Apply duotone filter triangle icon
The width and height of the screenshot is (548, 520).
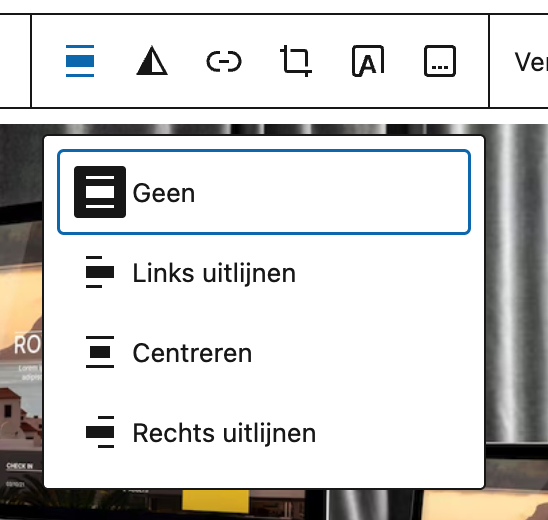(152, 61)
